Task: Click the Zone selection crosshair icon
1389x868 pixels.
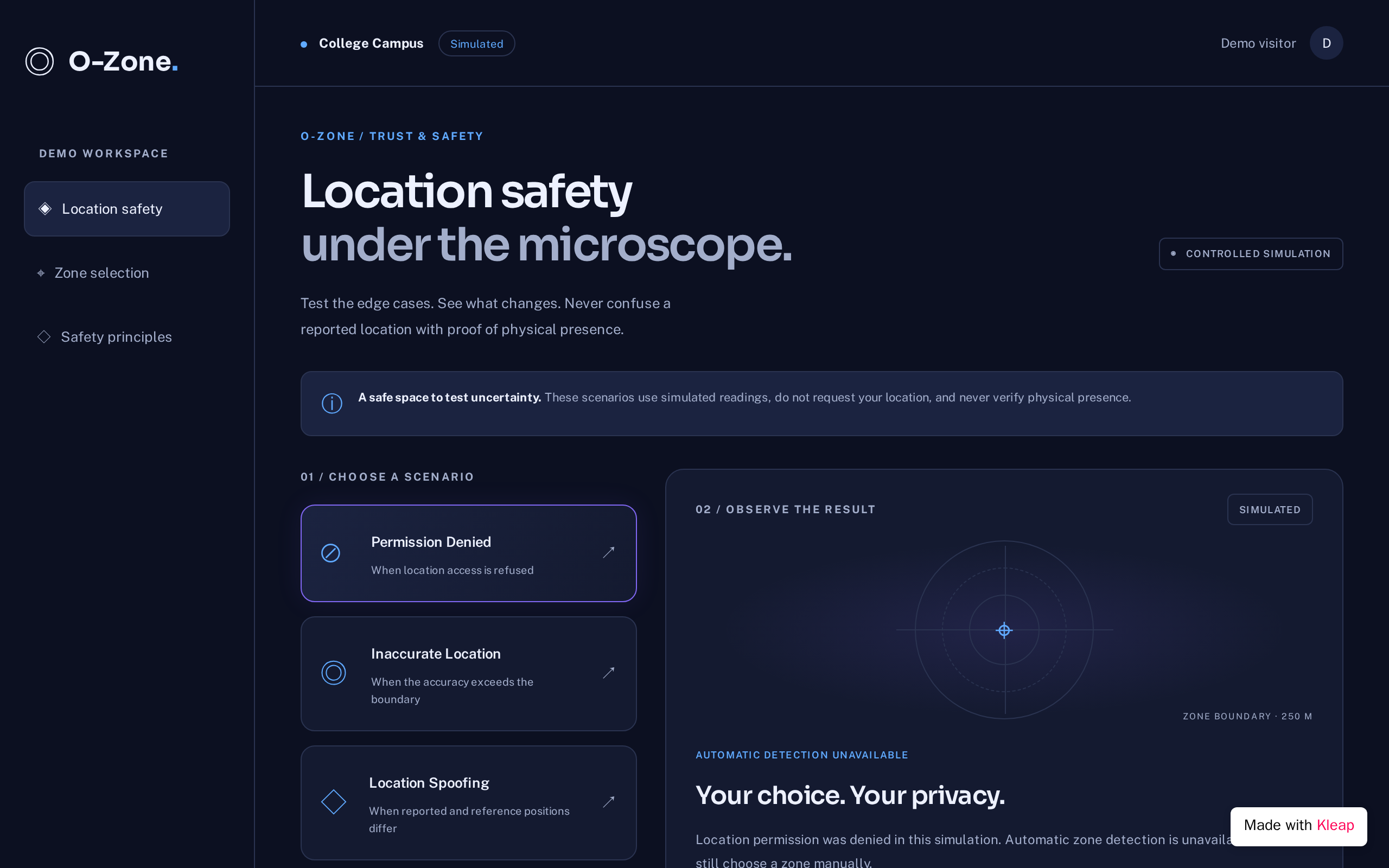Action: click(x=41, y=273)
